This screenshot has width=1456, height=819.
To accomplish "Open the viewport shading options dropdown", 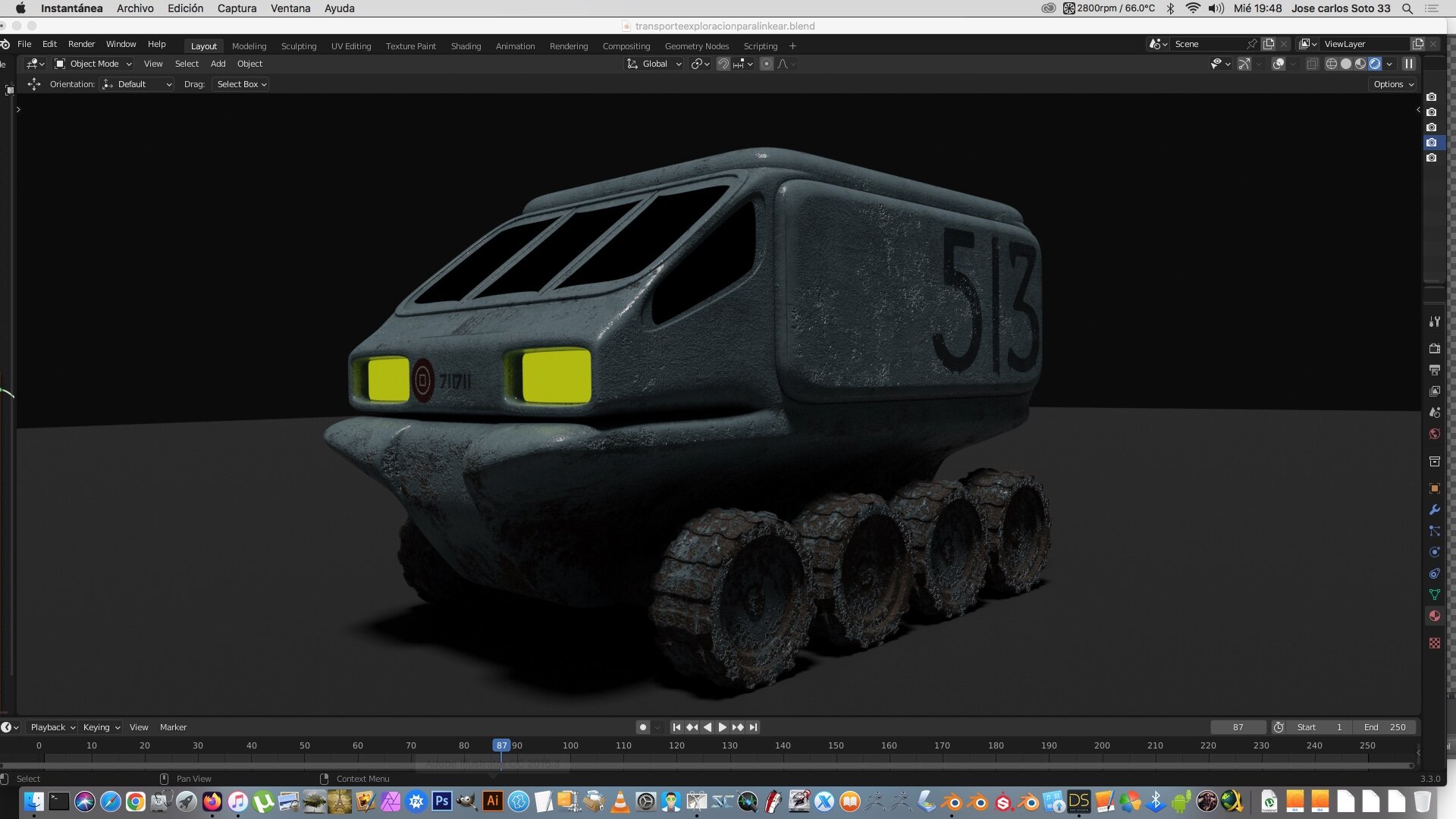I will (x=1389, y=64).
